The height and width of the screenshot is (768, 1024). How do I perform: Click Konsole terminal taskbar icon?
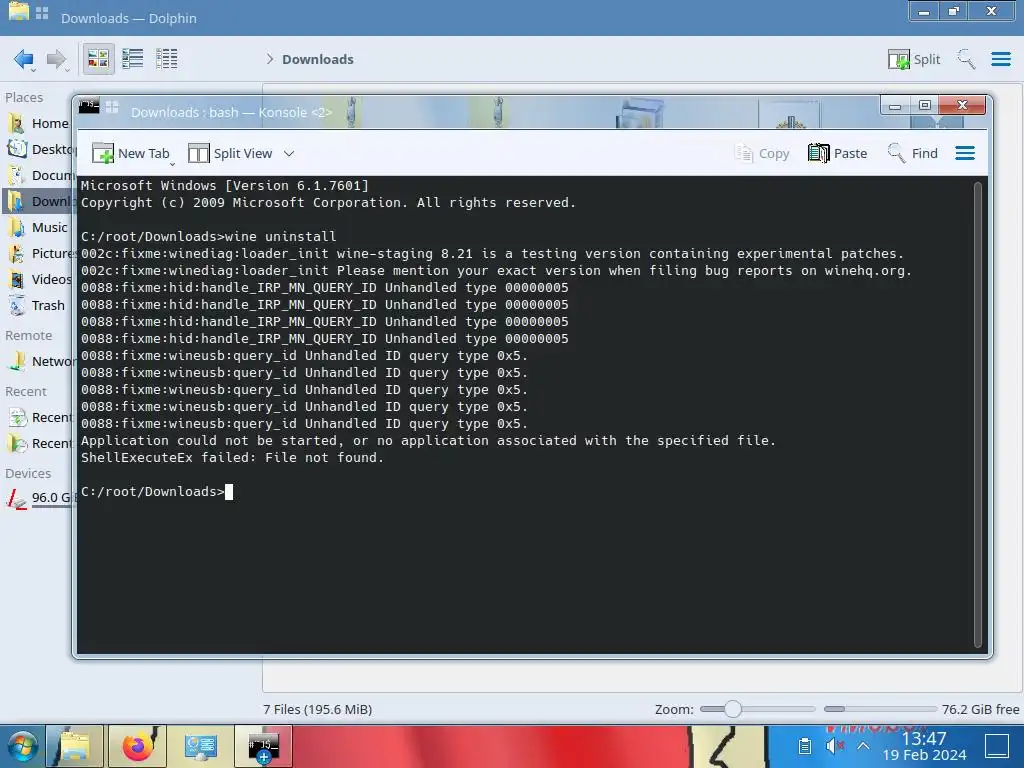point(263,746)
